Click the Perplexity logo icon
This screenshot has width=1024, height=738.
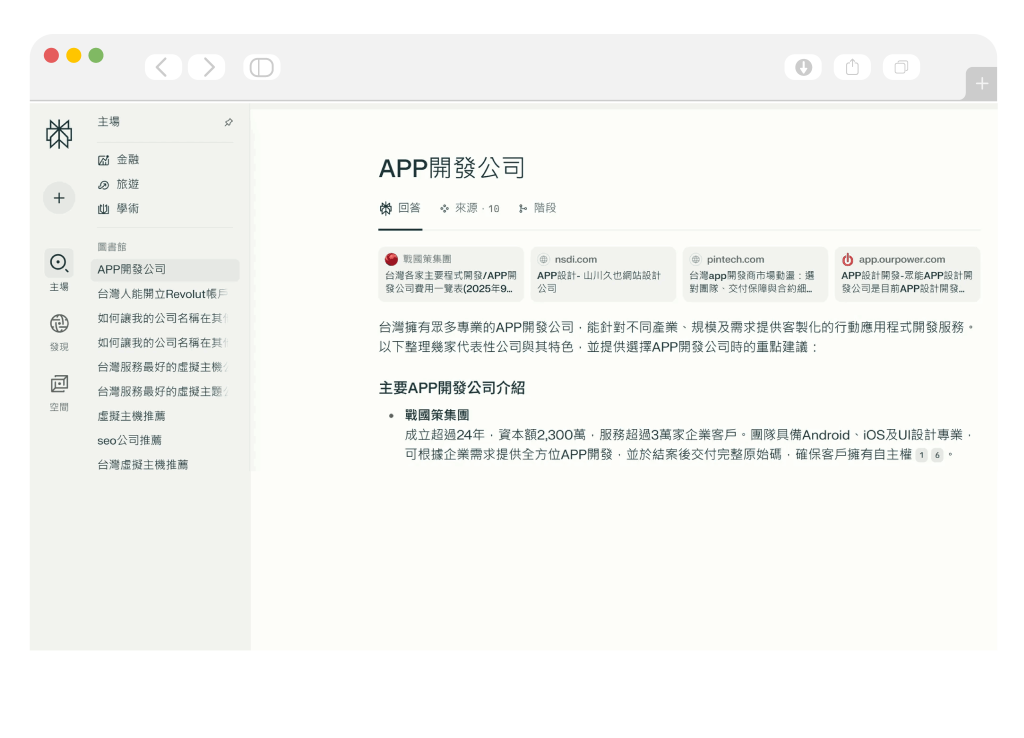point(59,134)
